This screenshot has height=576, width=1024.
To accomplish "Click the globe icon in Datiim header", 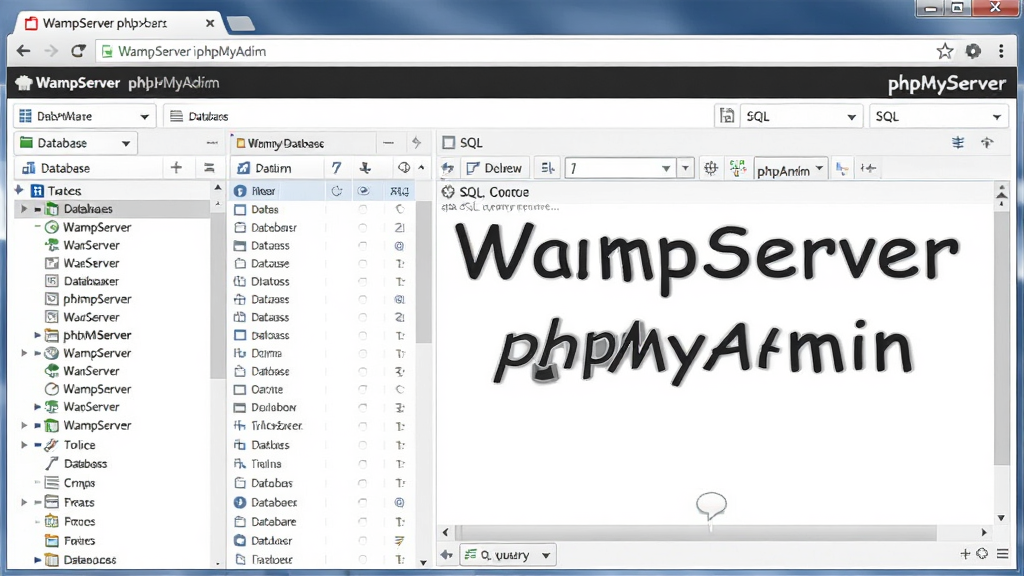I will tap(404, 168).
